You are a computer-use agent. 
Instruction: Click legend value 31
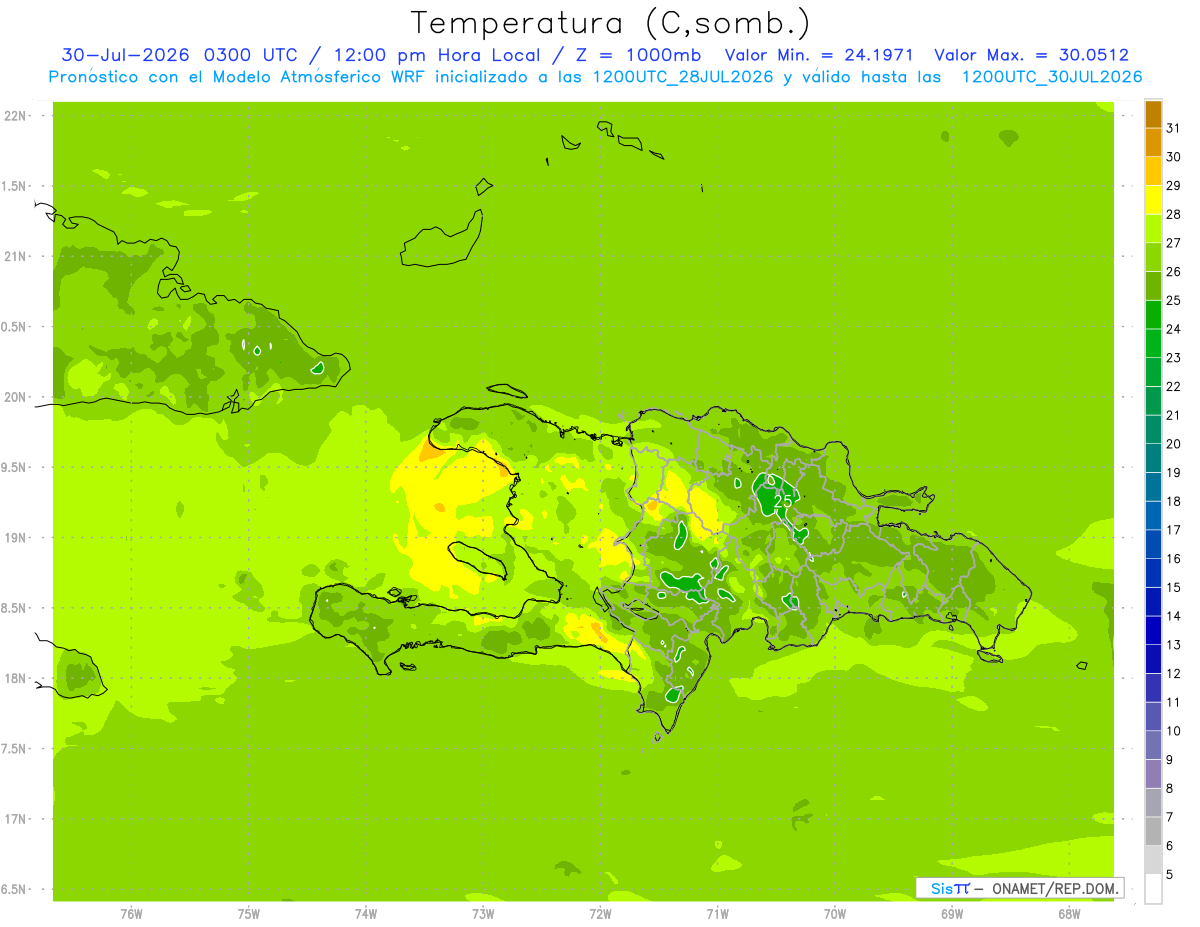coord(1173,128)
